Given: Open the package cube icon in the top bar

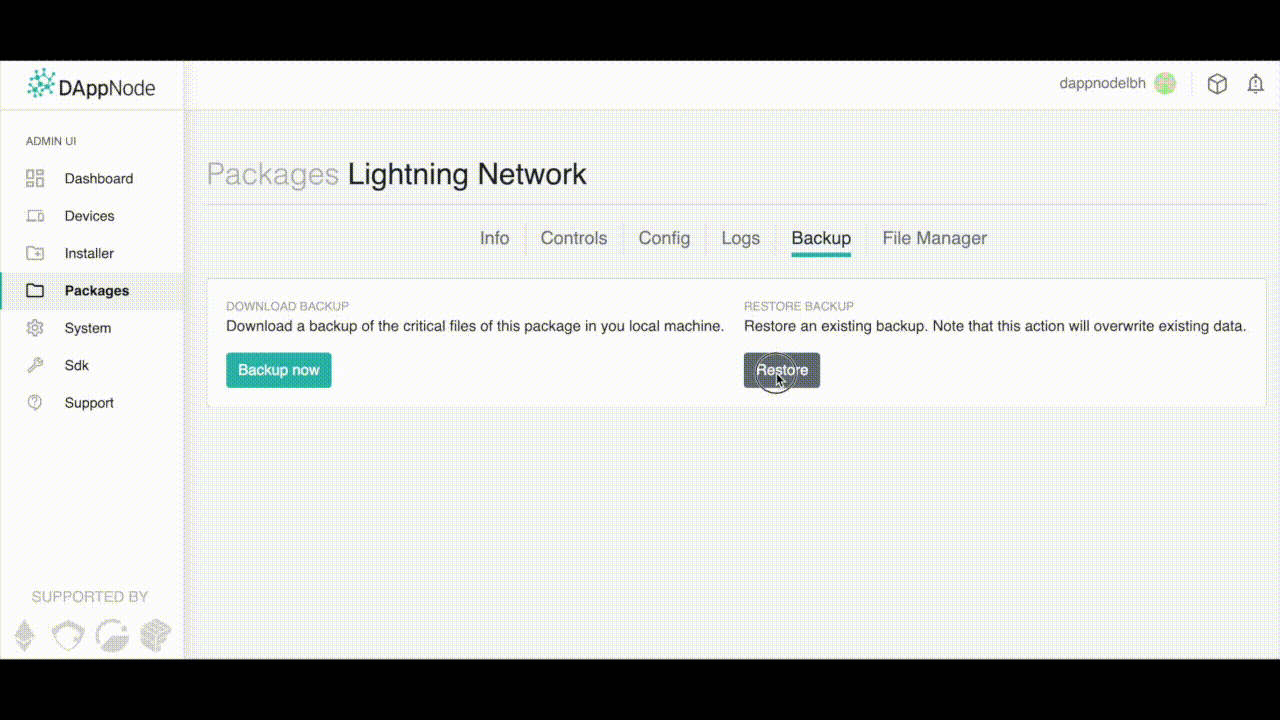Looking at the screenshot, I should coord(1217,84).
